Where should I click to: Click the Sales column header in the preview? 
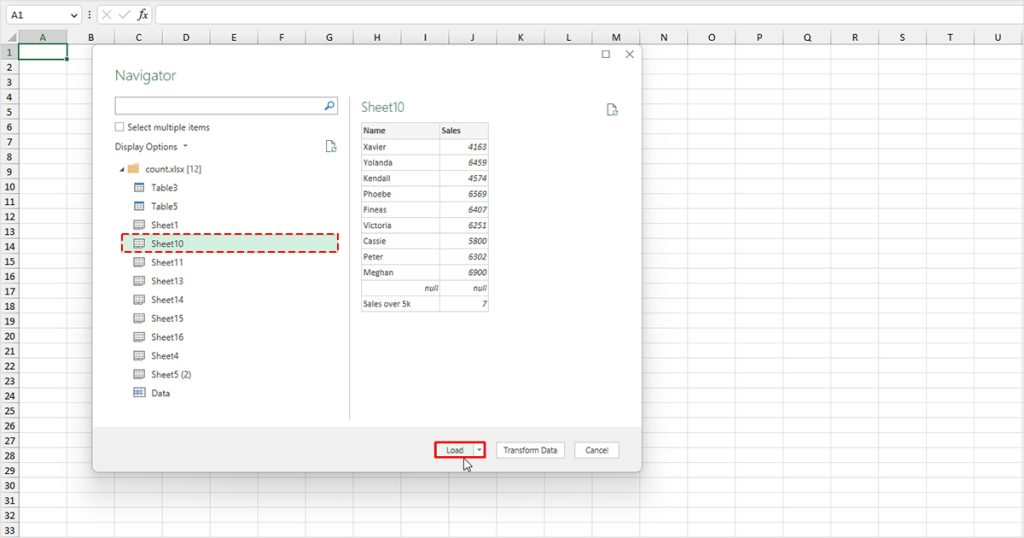tap(464, 131)
